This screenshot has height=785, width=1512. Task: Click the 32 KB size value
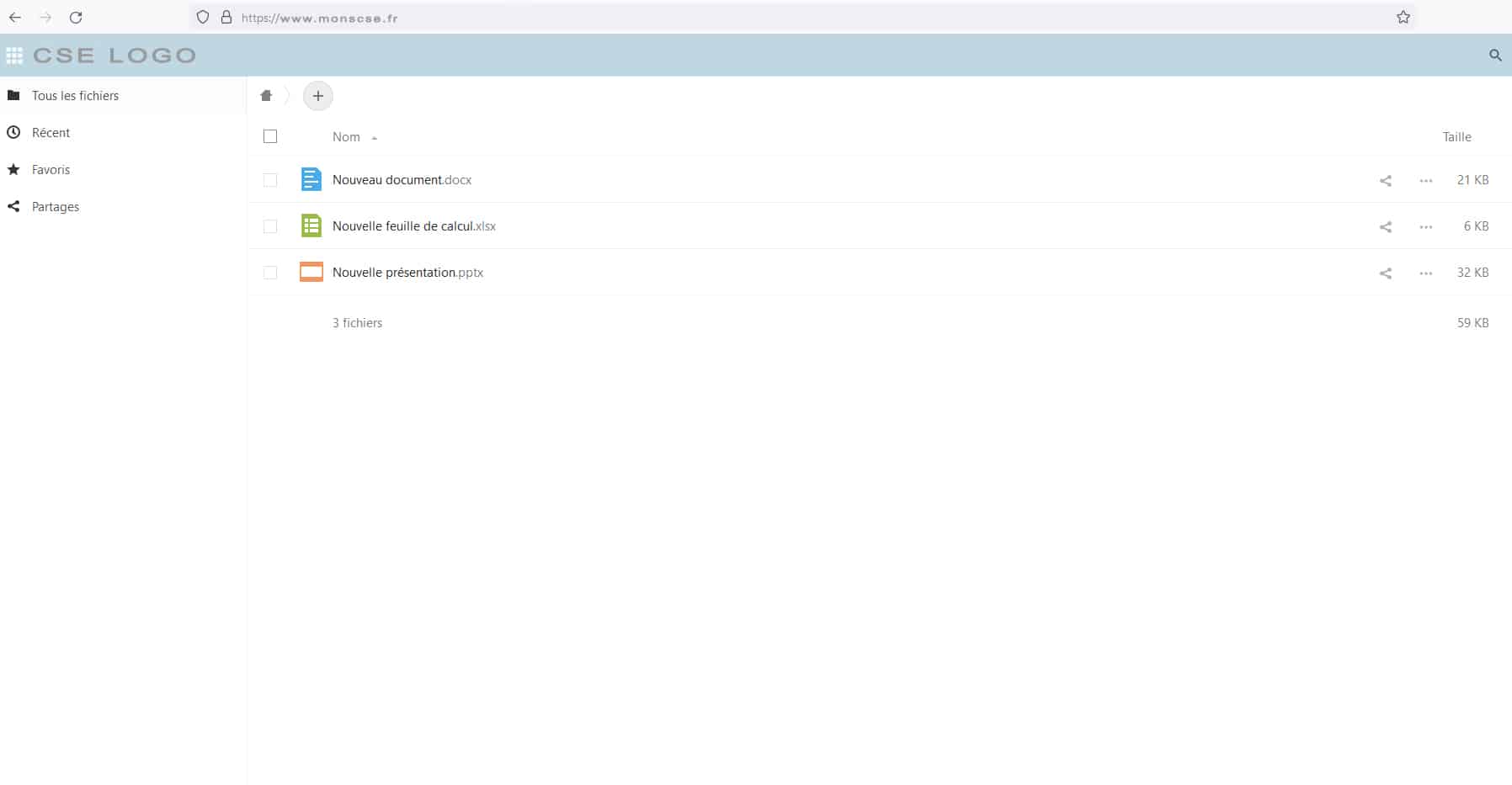coord(1472,273)
